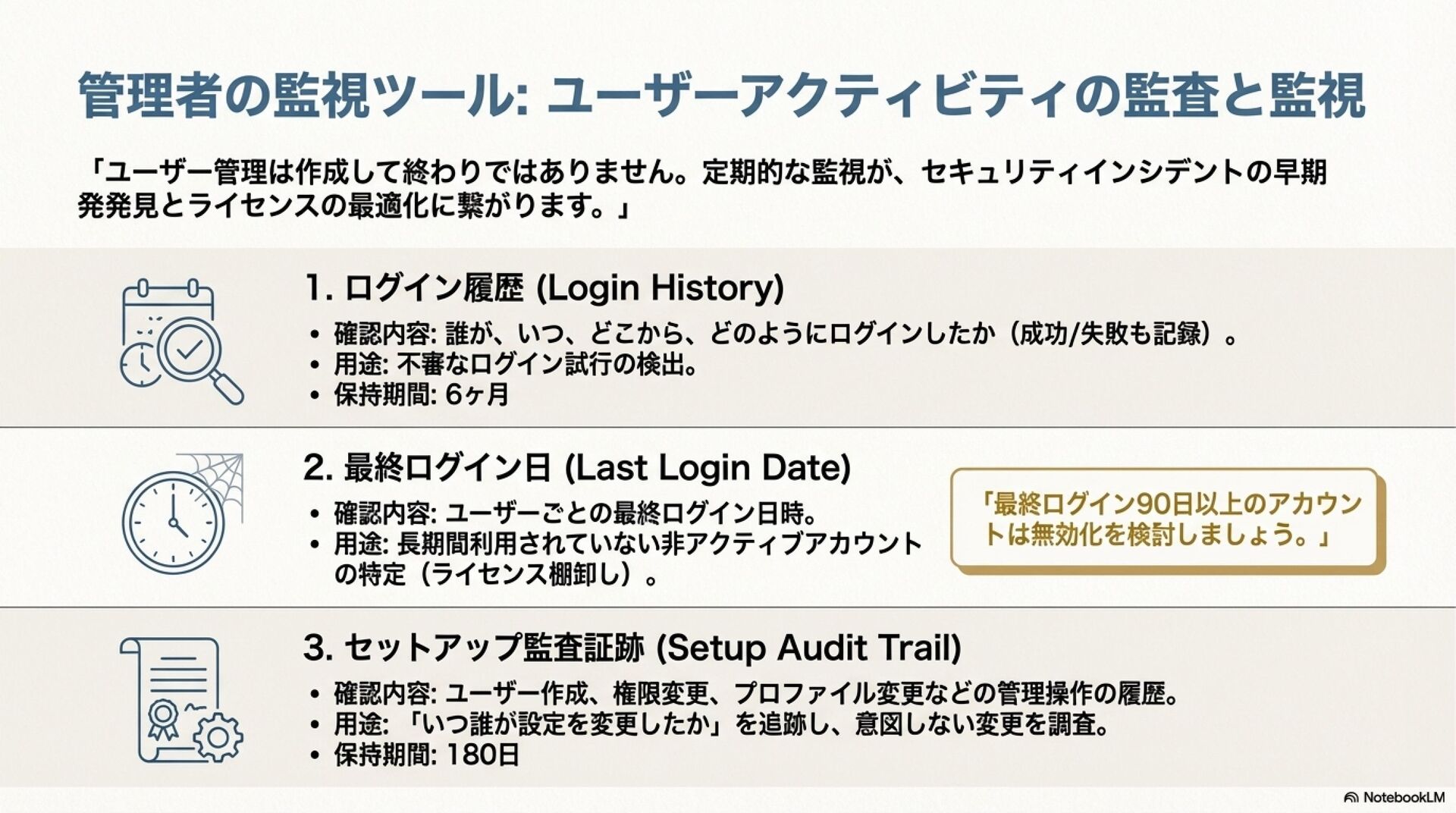Image resolution: width=1456 pixels, height=813 pixels.
Task: Click heading 1. ログイン履歴 (Login History)
Action: pos(544,287)
